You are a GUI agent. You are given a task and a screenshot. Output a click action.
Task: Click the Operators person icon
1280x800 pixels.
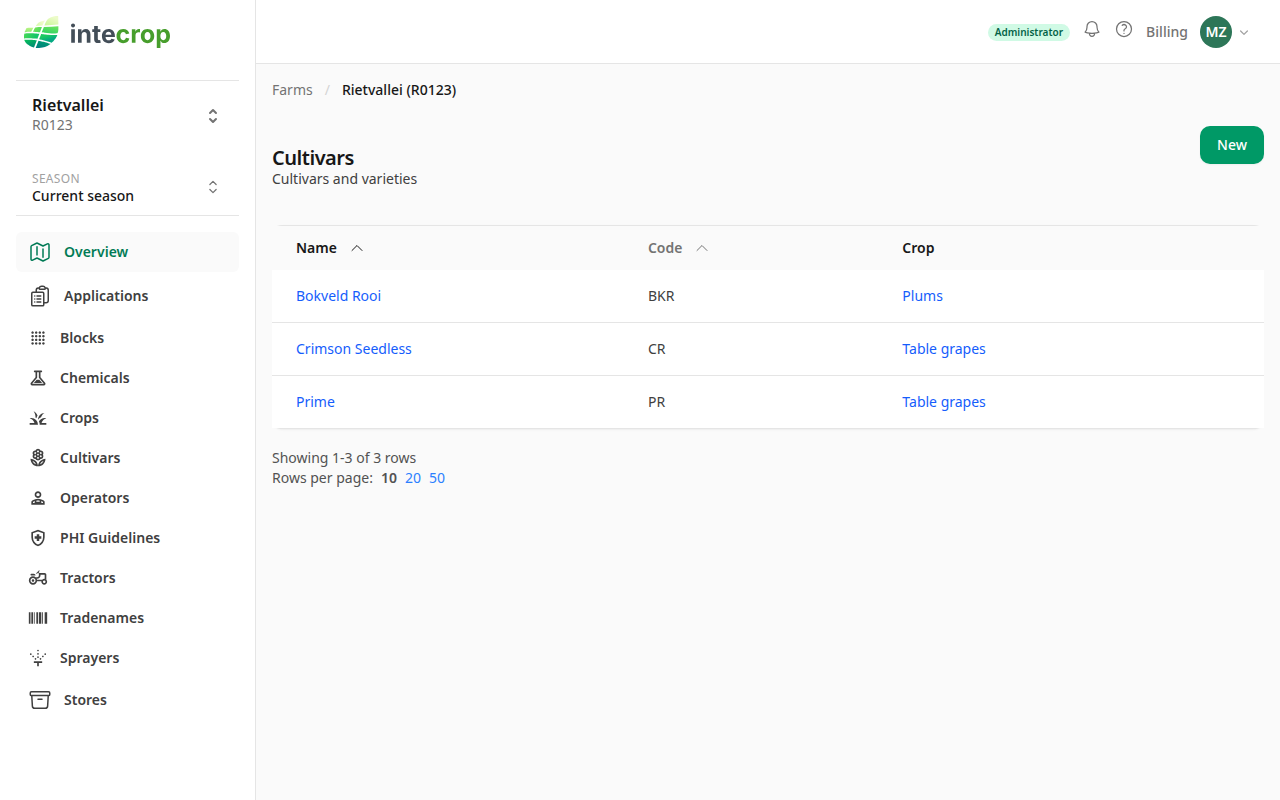pos(38,498)
